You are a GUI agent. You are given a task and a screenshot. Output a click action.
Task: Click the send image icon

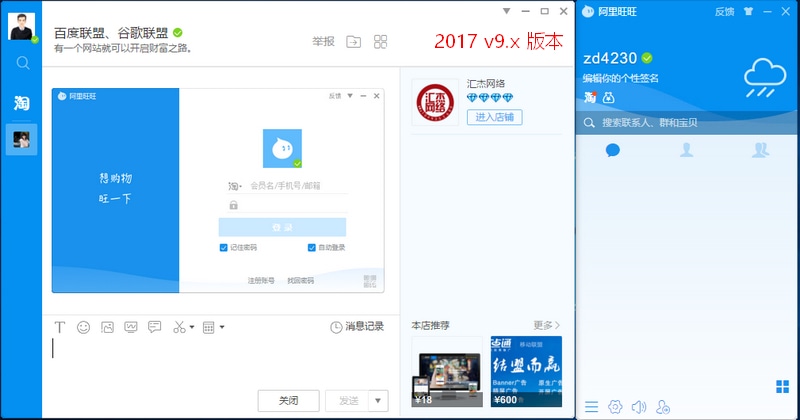coord(107,327)
